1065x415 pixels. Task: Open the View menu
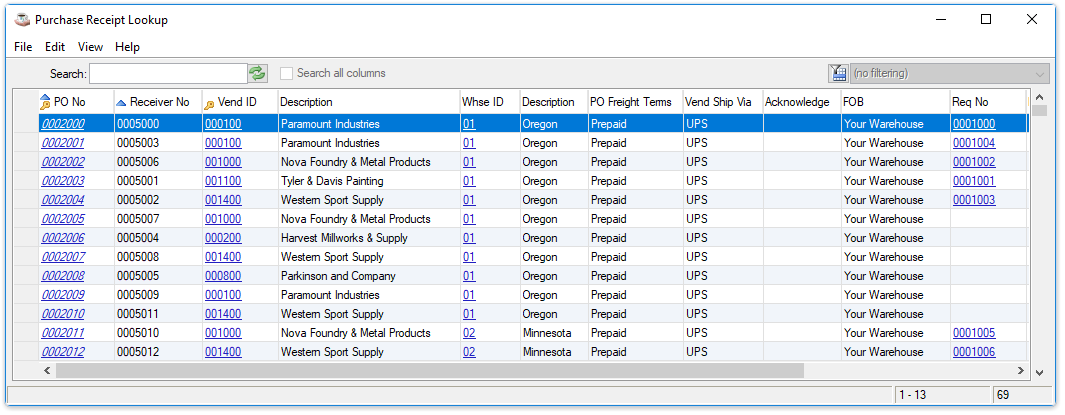point(90,47)
